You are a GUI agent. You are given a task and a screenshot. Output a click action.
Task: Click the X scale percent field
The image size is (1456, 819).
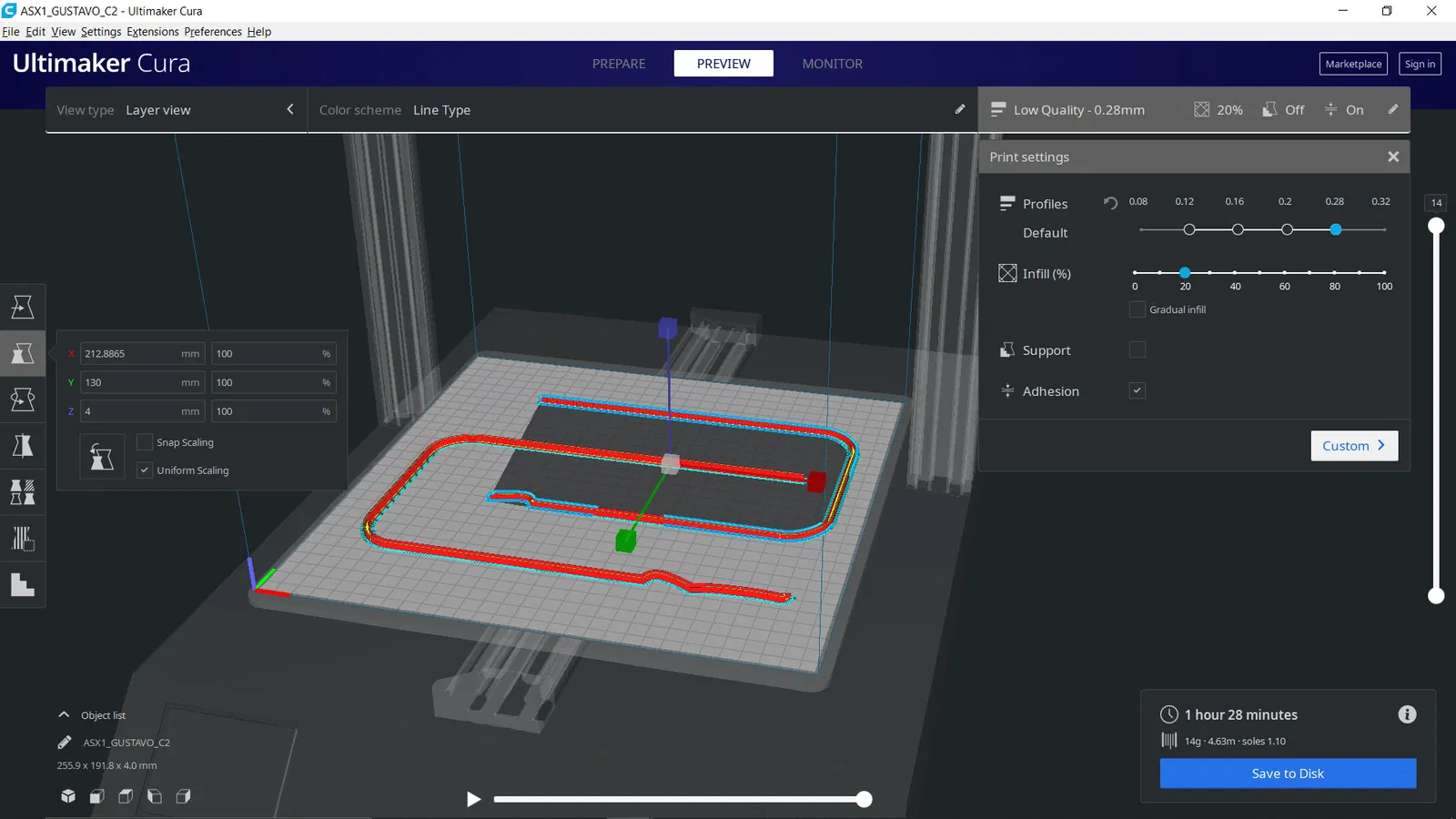click(x=274, y=353)
